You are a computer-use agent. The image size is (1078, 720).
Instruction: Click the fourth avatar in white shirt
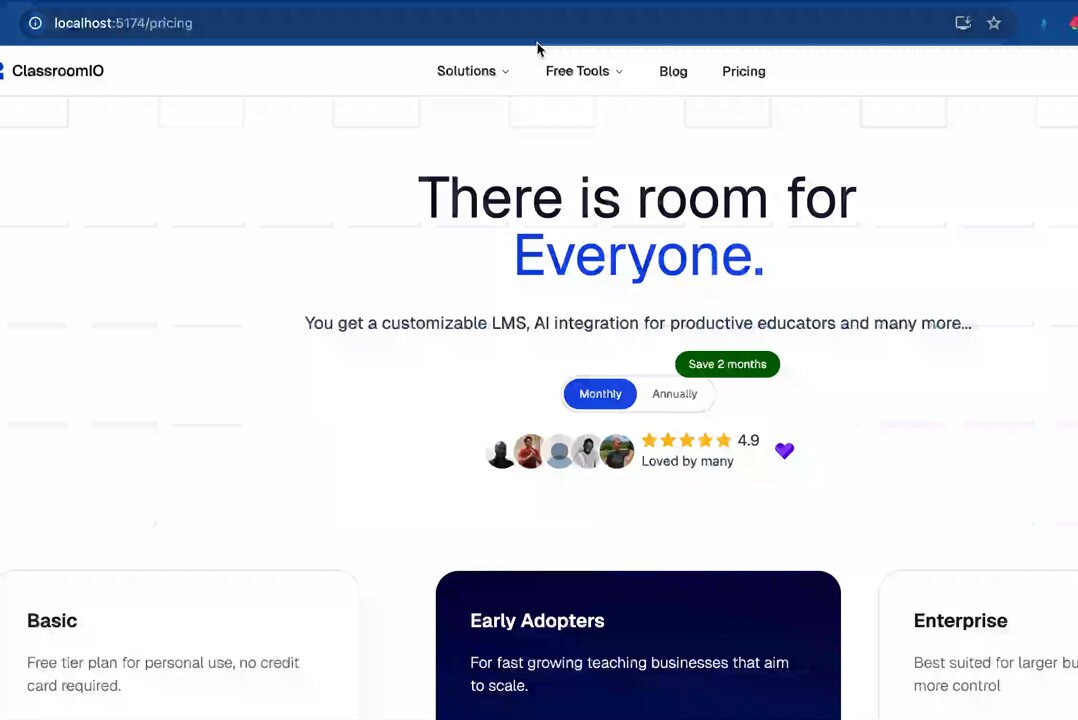pos(588,452)
